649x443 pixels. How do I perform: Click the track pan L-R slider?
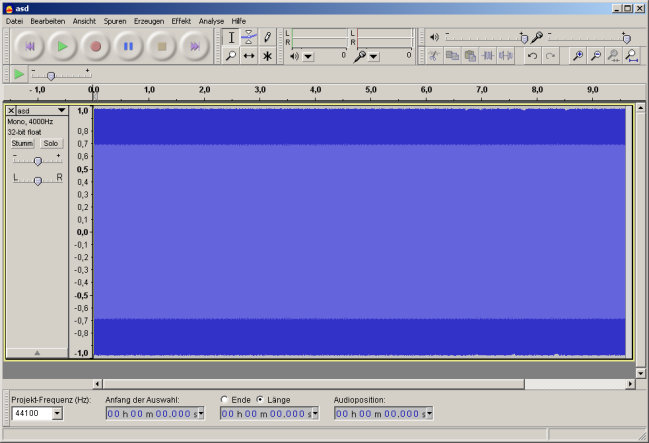pos(37,180)
